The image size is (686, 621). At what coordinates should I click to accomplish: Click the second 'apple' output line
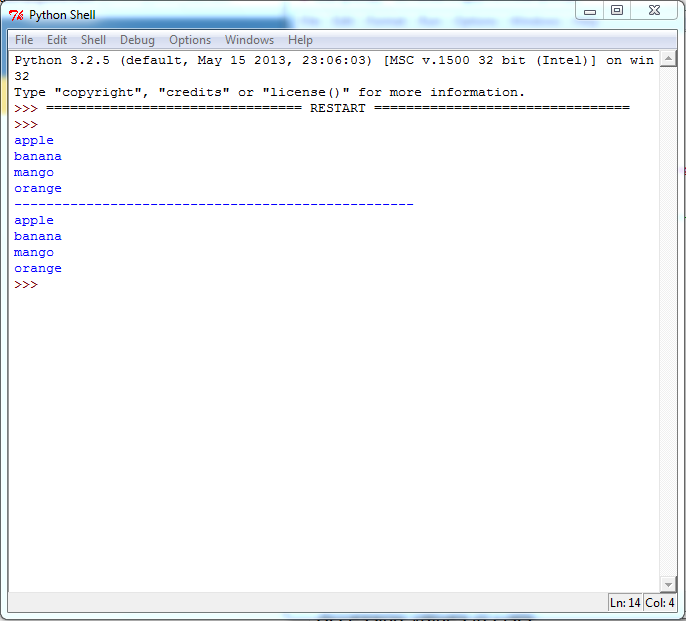click(34, 221)
